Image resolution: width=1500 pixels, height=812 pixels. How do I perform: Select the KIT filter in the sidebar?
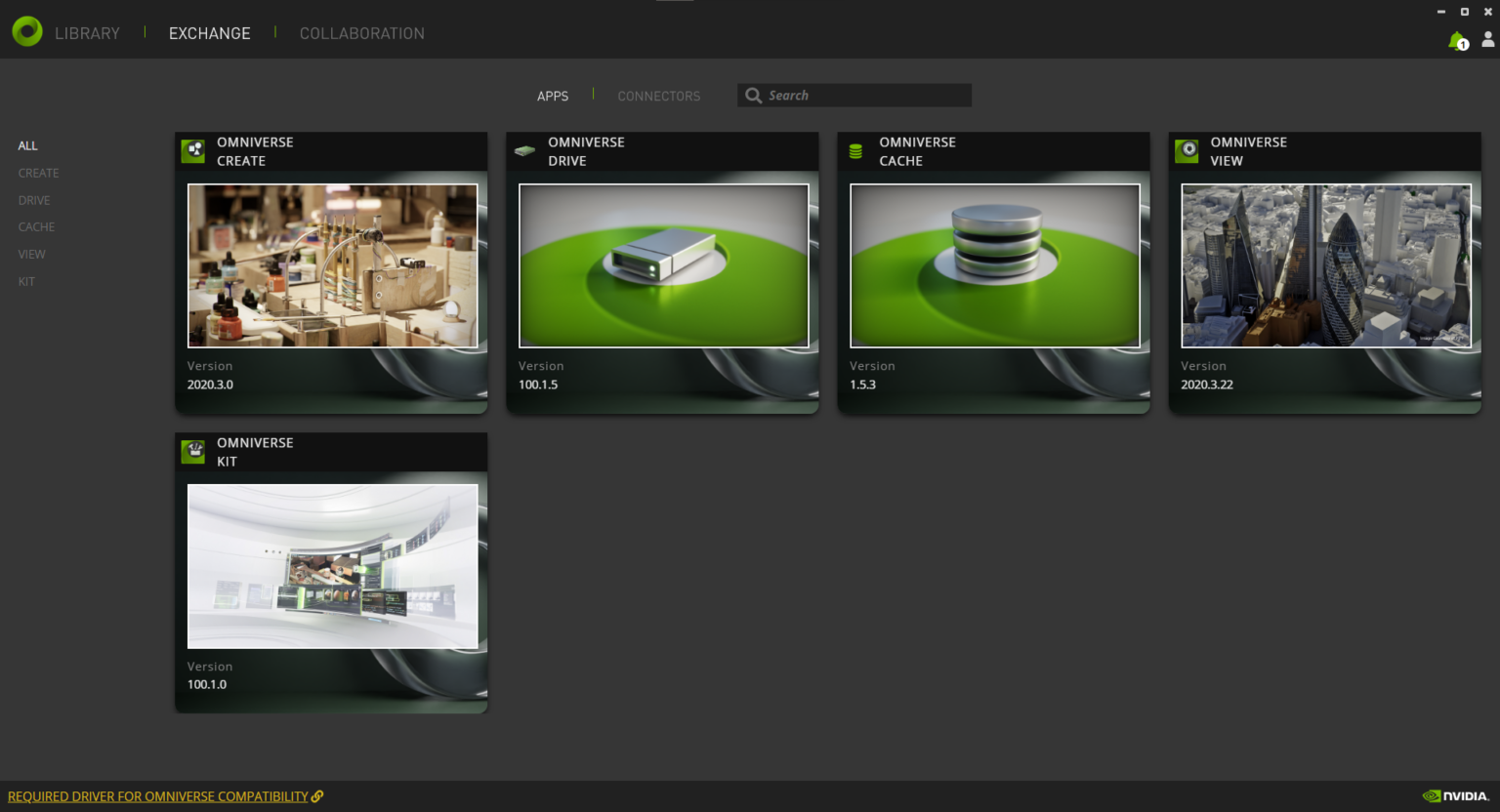tap(26, 281)
